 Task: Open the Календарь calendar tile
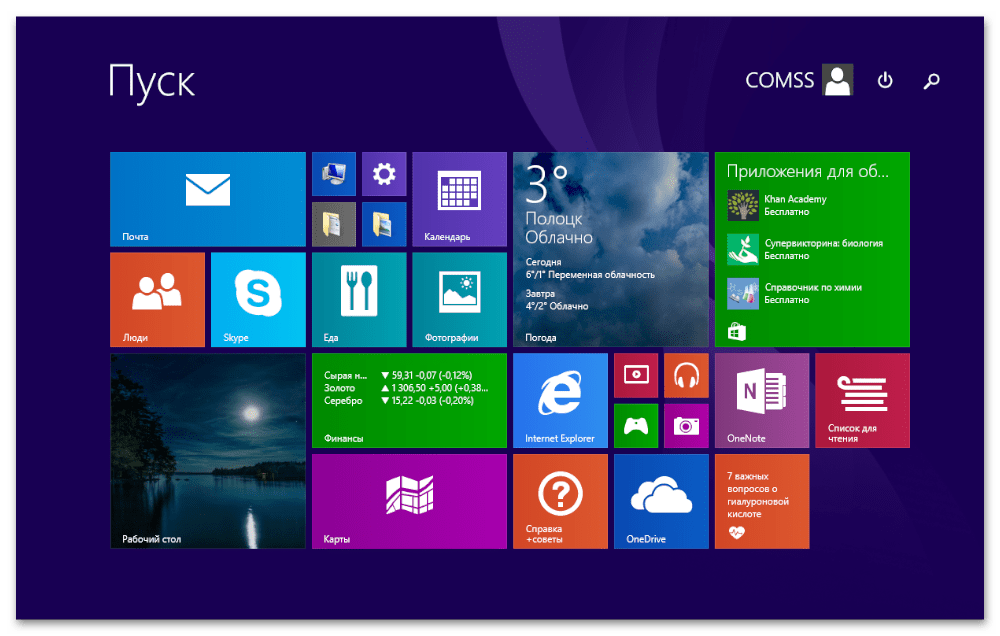pyautogui.click(x=459, y=199)
